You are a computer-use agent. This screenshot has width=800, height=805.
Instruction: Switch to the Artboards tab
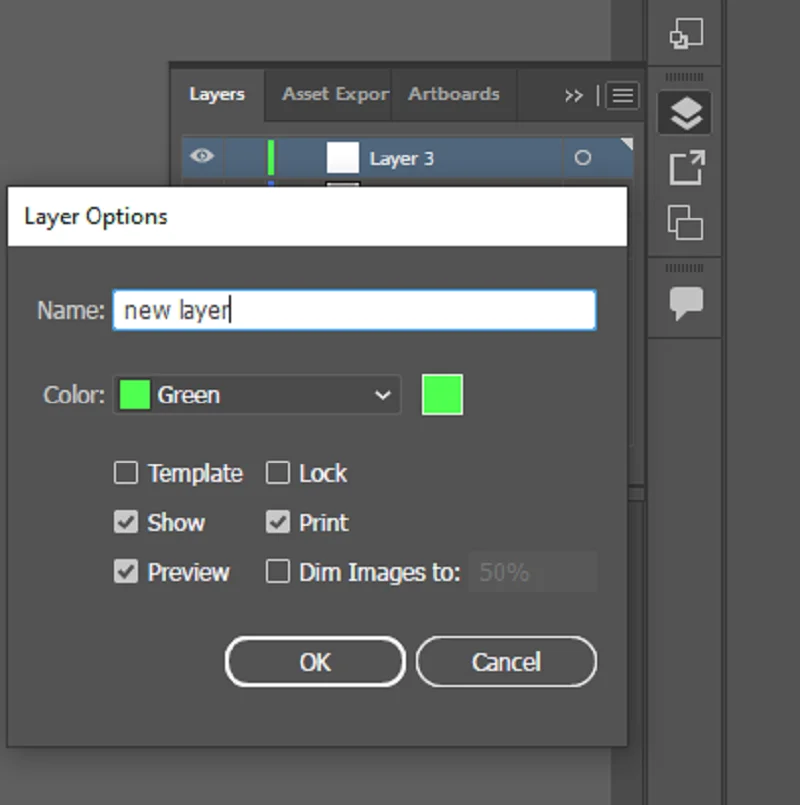454,94
